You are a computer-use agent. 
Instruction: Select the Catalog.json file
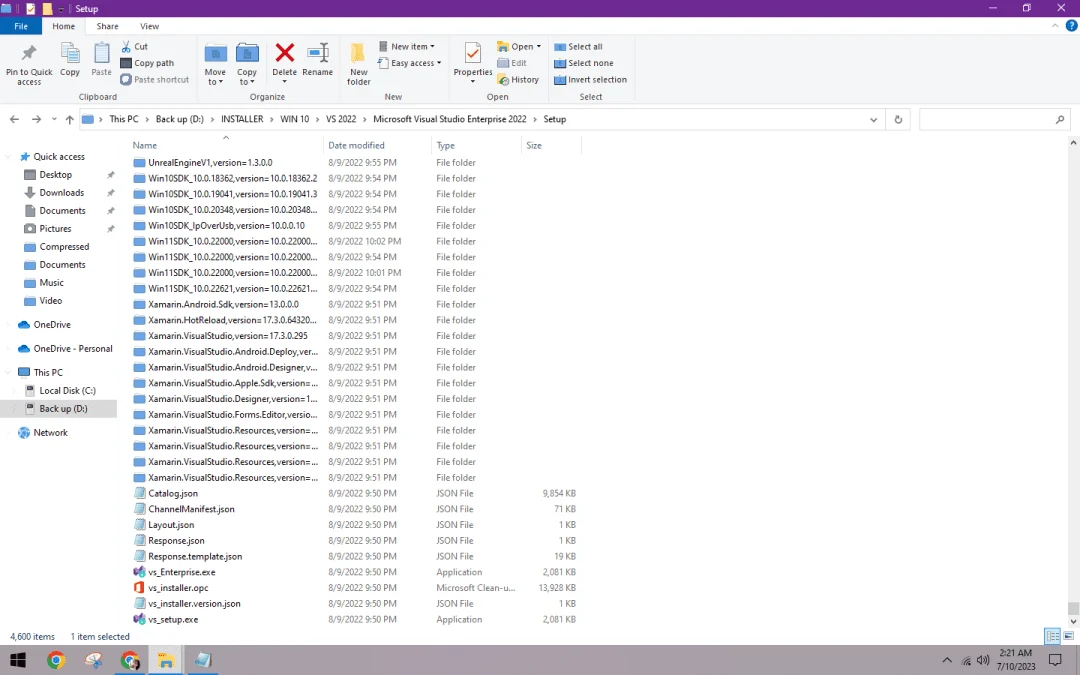tap(173, 493)
